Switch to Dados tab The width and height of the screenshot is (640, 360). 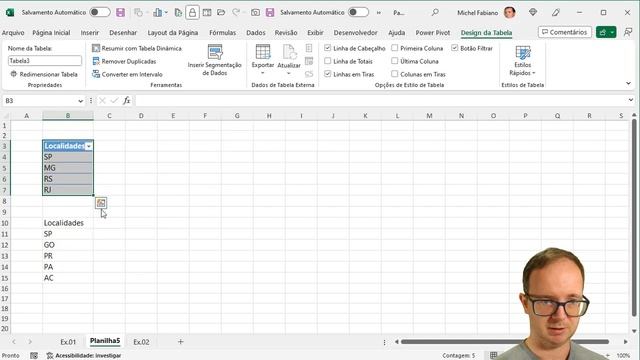click(256, 33)
